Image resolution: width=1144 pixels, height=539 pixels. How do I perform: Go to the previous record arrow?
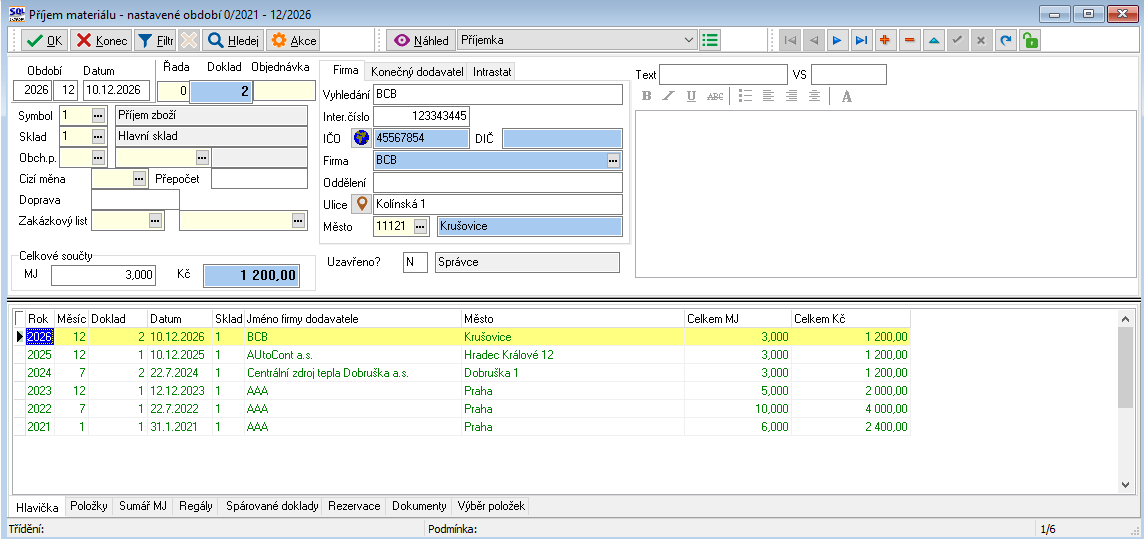tap(813, 40)
